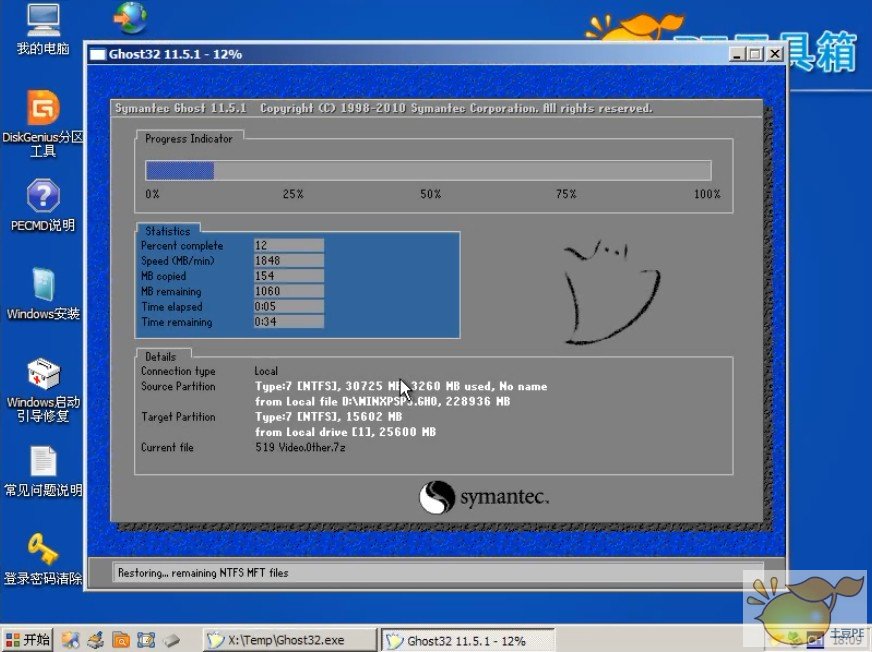Click the blue screen-capture quick launch icon

[146, 640]
